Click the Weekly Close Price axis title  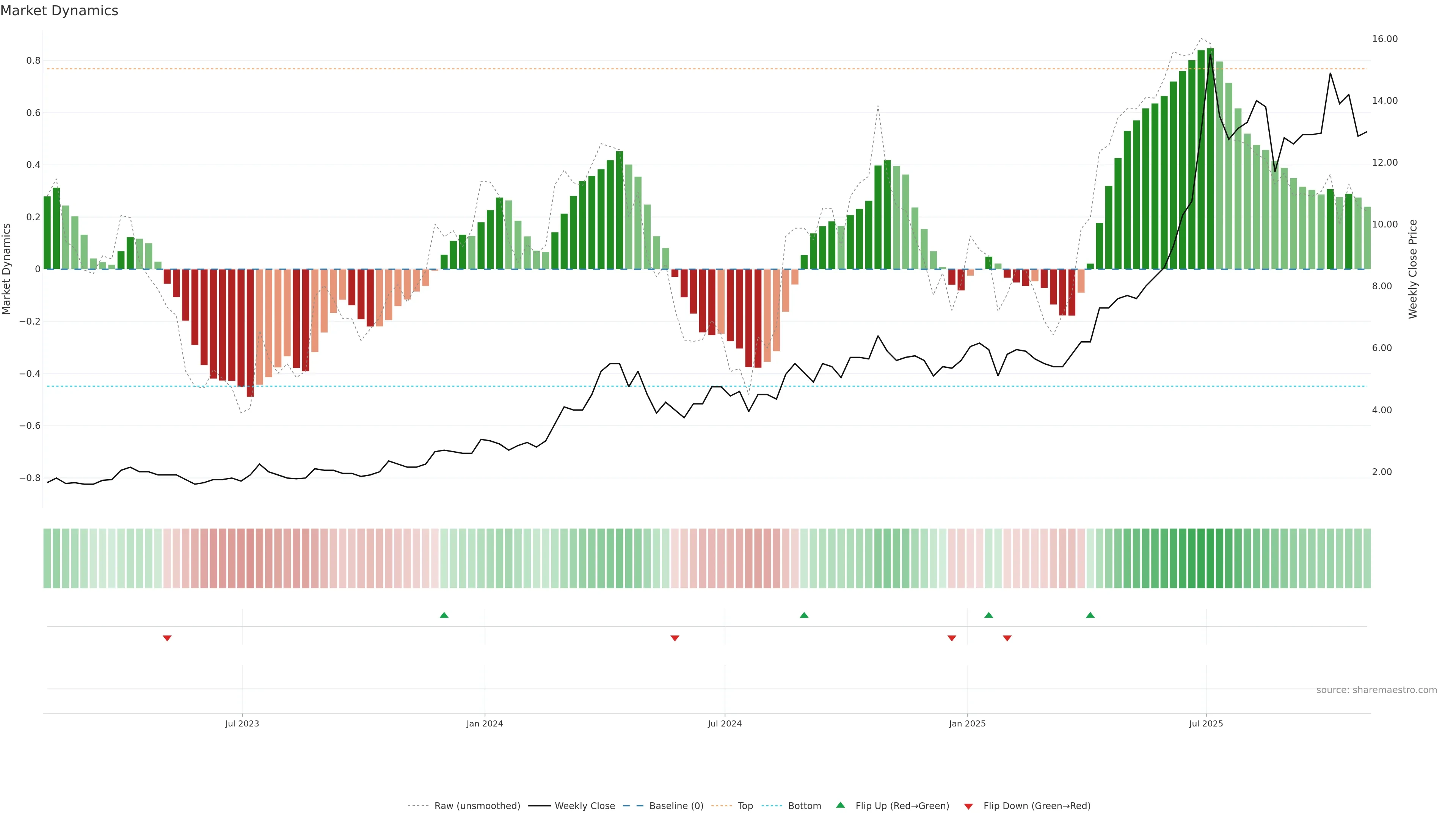tap(1412, 269)
